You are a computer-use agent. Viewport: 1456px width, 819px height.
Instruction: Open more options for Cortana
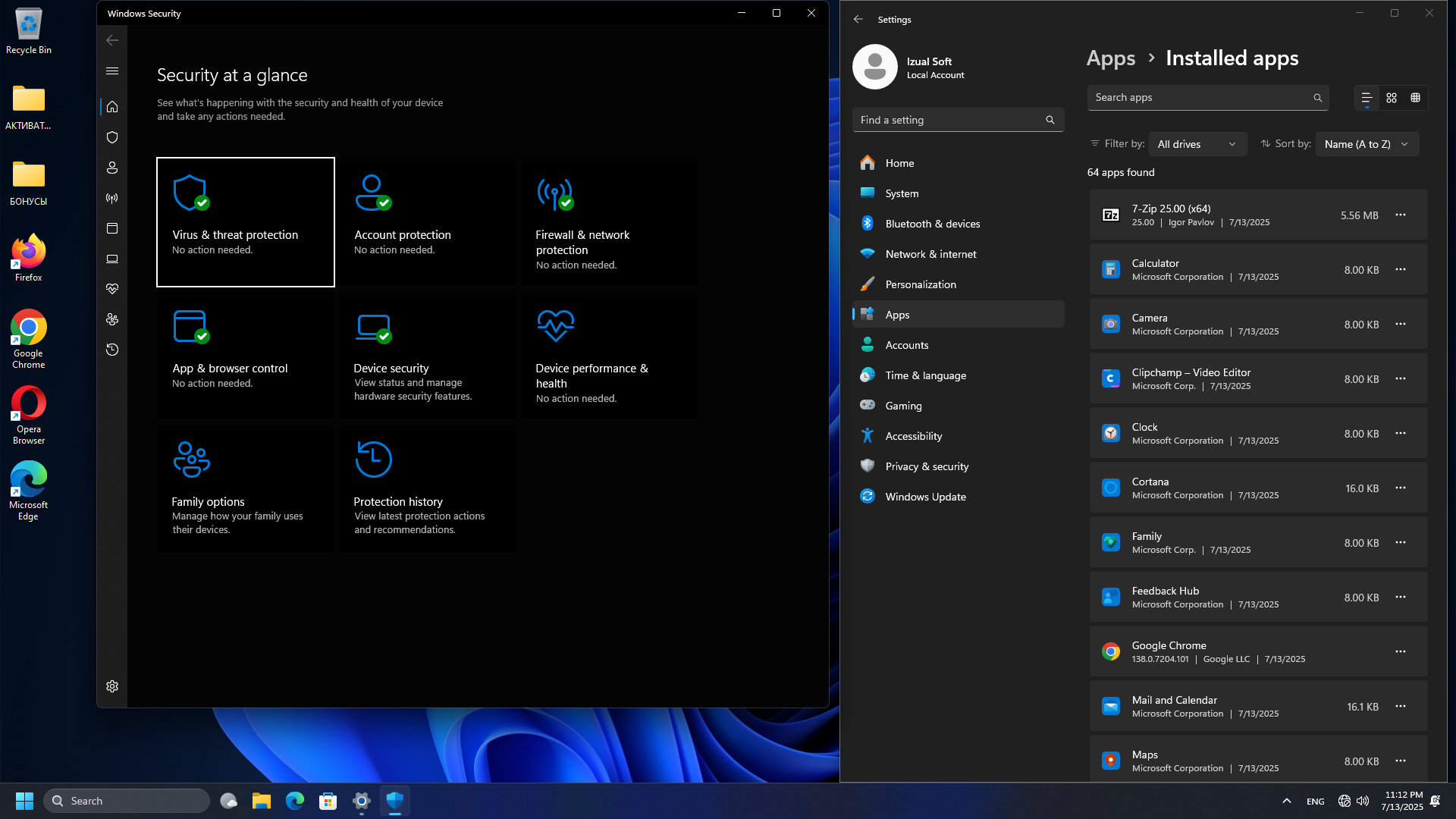pyautogui.click(x=1401, y=488)
